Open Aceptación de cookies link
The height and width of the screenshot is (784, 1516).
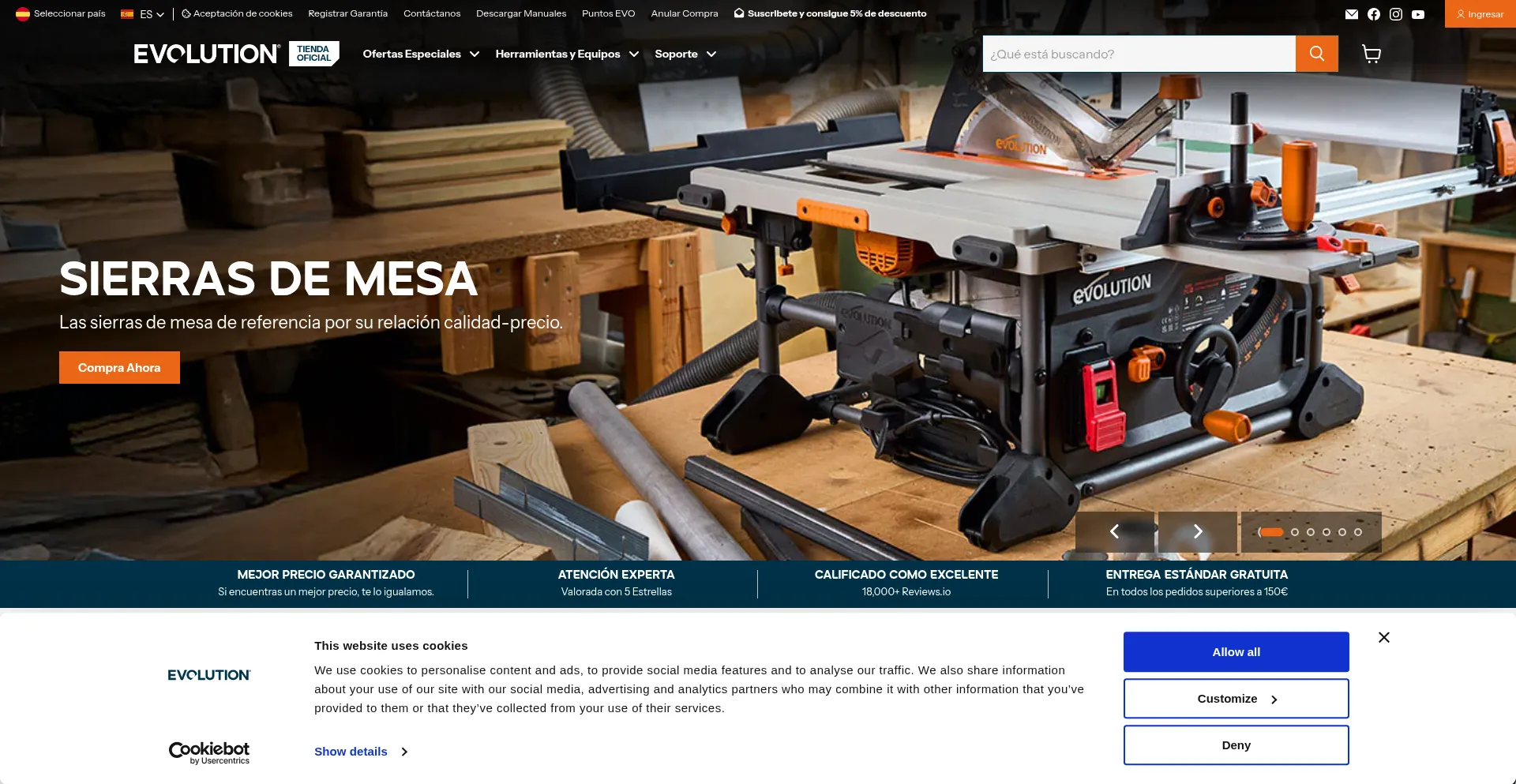(x=237, y=13)
